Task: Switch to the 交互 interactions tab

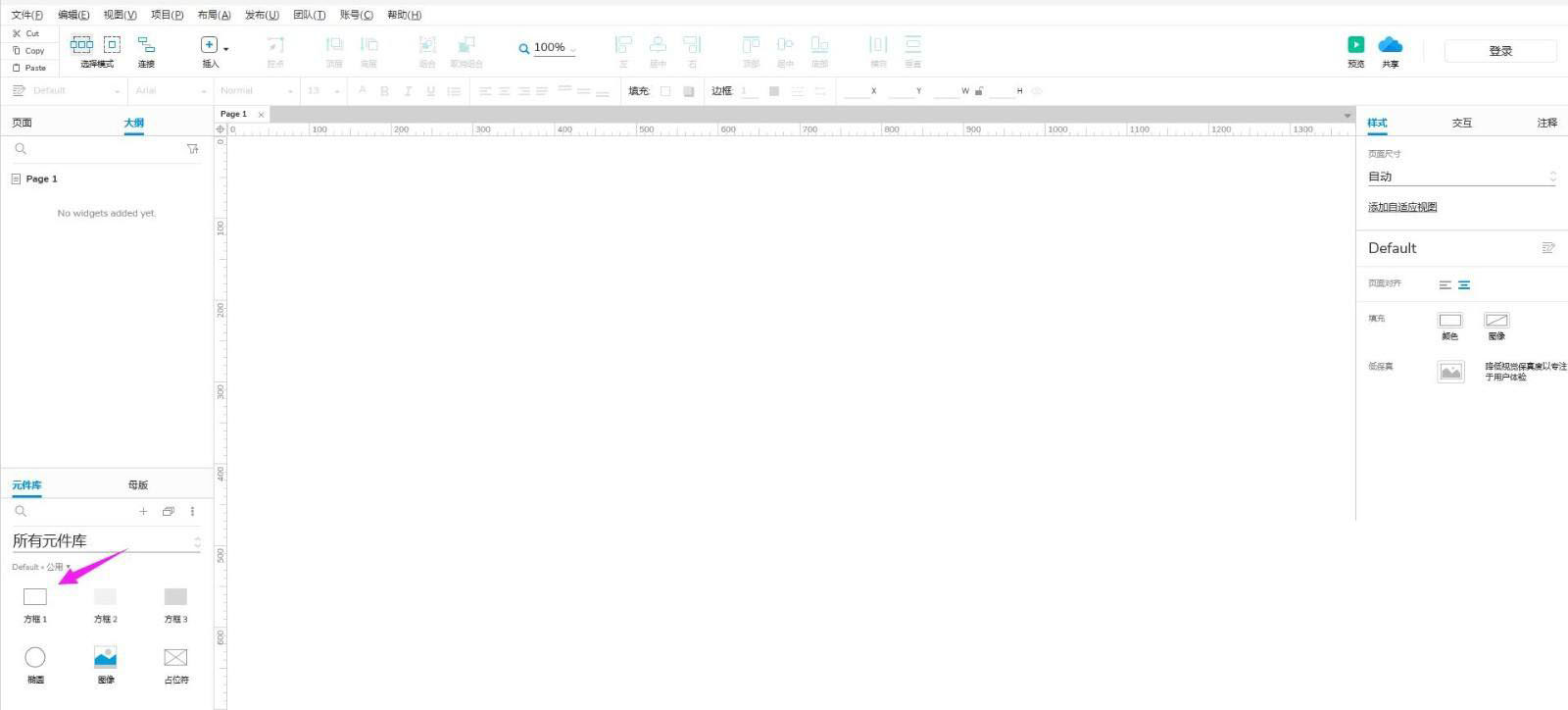Action: pos(1461,123)
